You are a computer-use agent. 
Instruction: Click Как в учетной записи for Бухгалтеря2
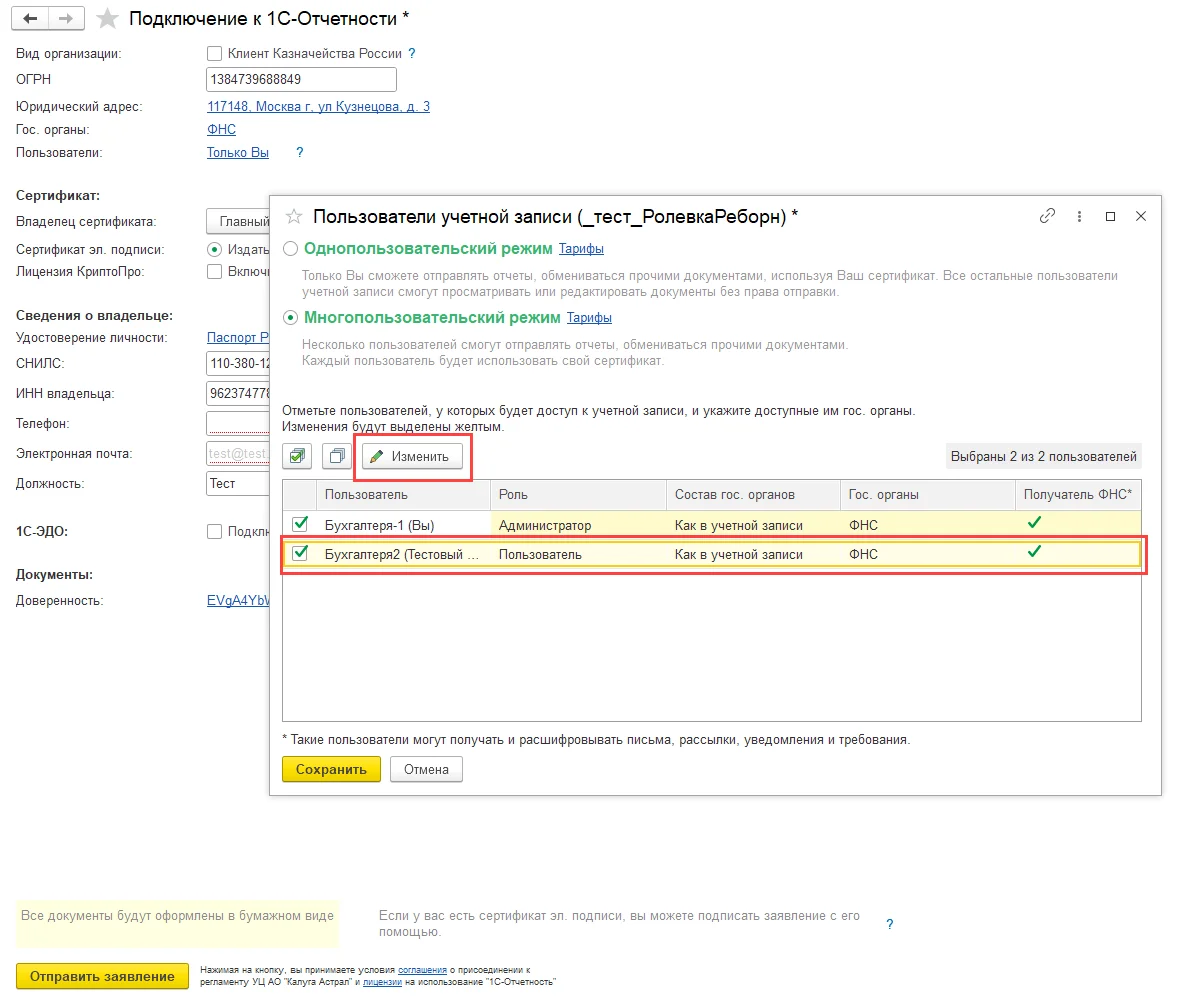[x=753, y=554]
